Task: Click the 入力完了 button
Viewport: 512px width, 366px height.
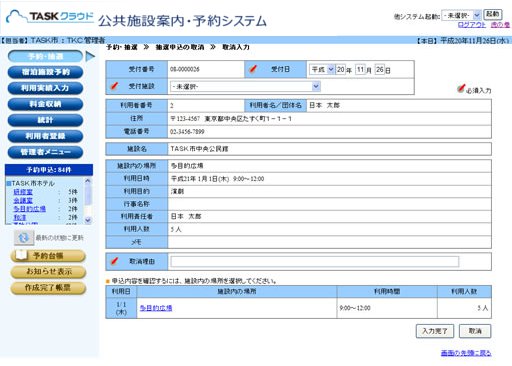Action: [x=435, y=331]
